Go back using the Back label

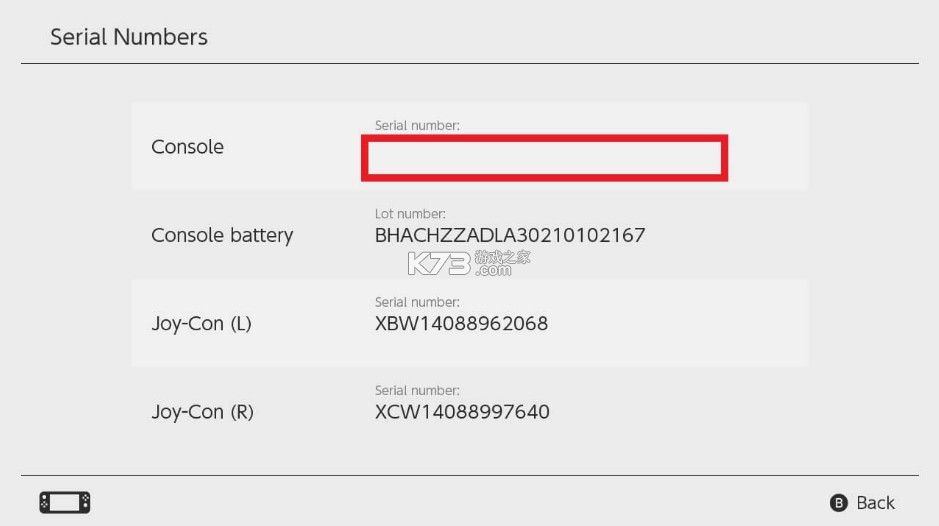point(875,503)
